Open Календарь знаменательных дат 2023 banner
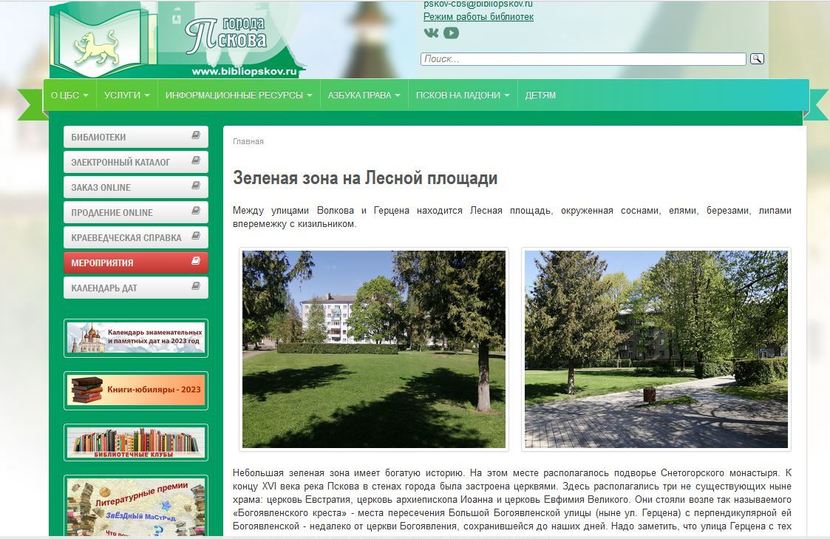Screen dimensions: 830x539 click(x=136, y=338)
